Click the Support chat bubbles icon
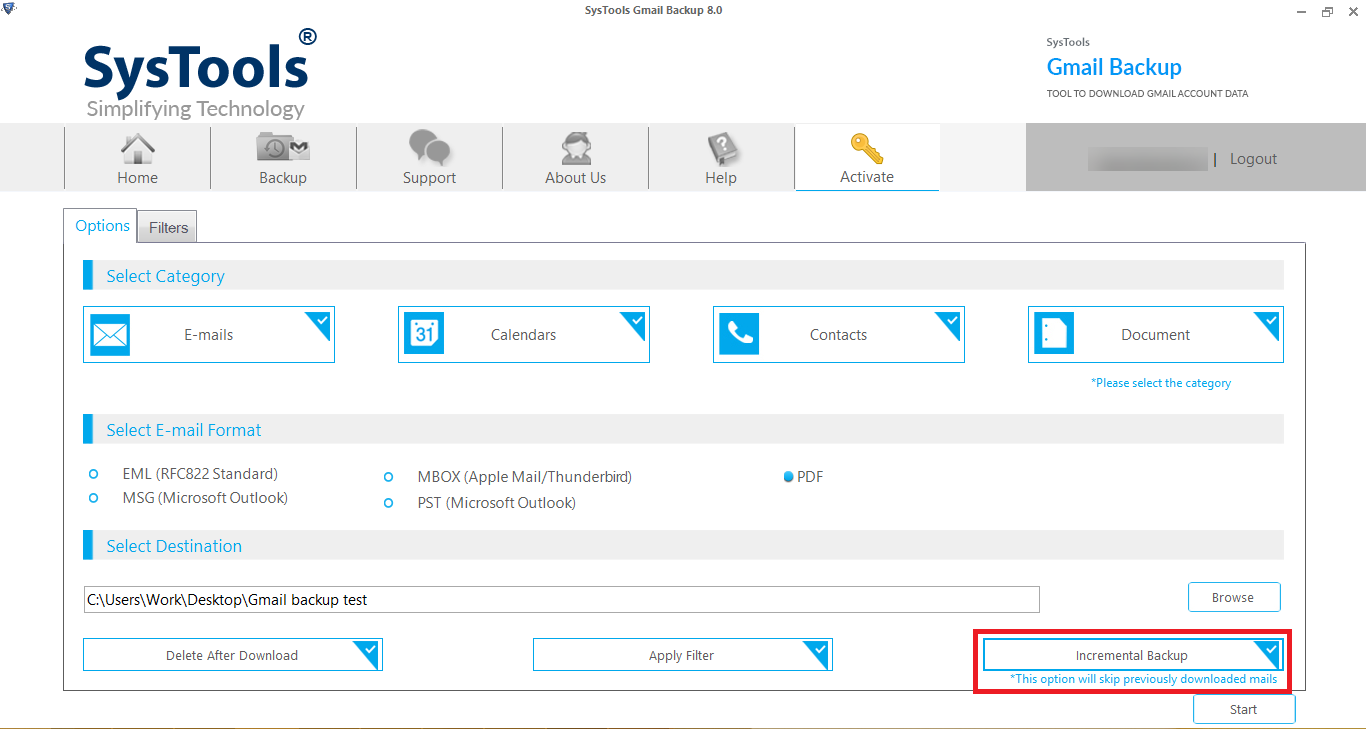The width and height of the screenshot is (1366, 729). (x=430, y=148)
